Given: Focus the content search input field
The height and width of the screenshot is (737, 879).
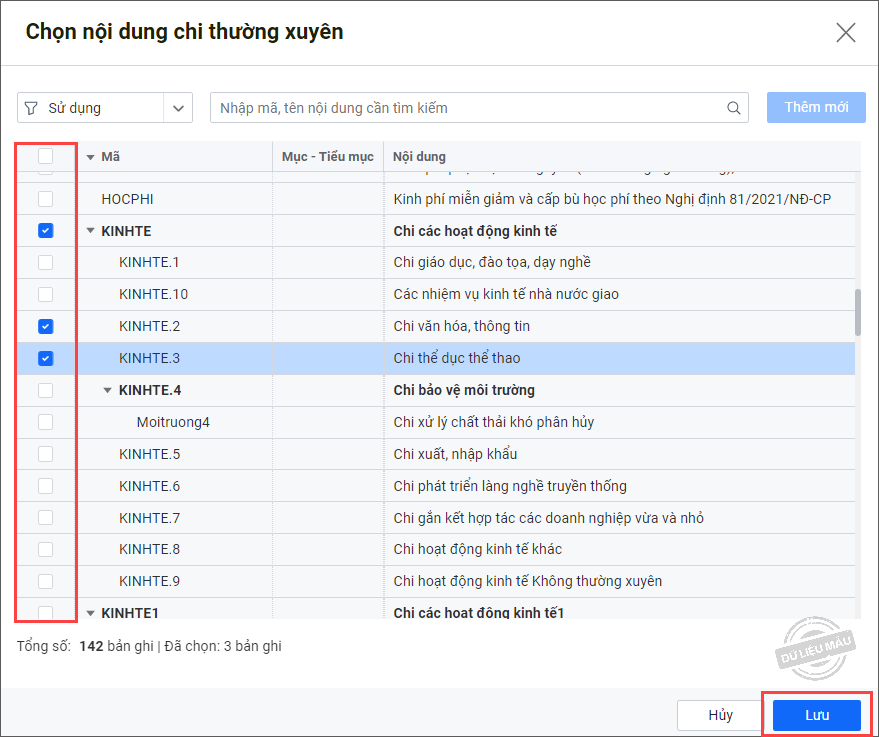Looking at the screenshot, I should coord(465,108).
